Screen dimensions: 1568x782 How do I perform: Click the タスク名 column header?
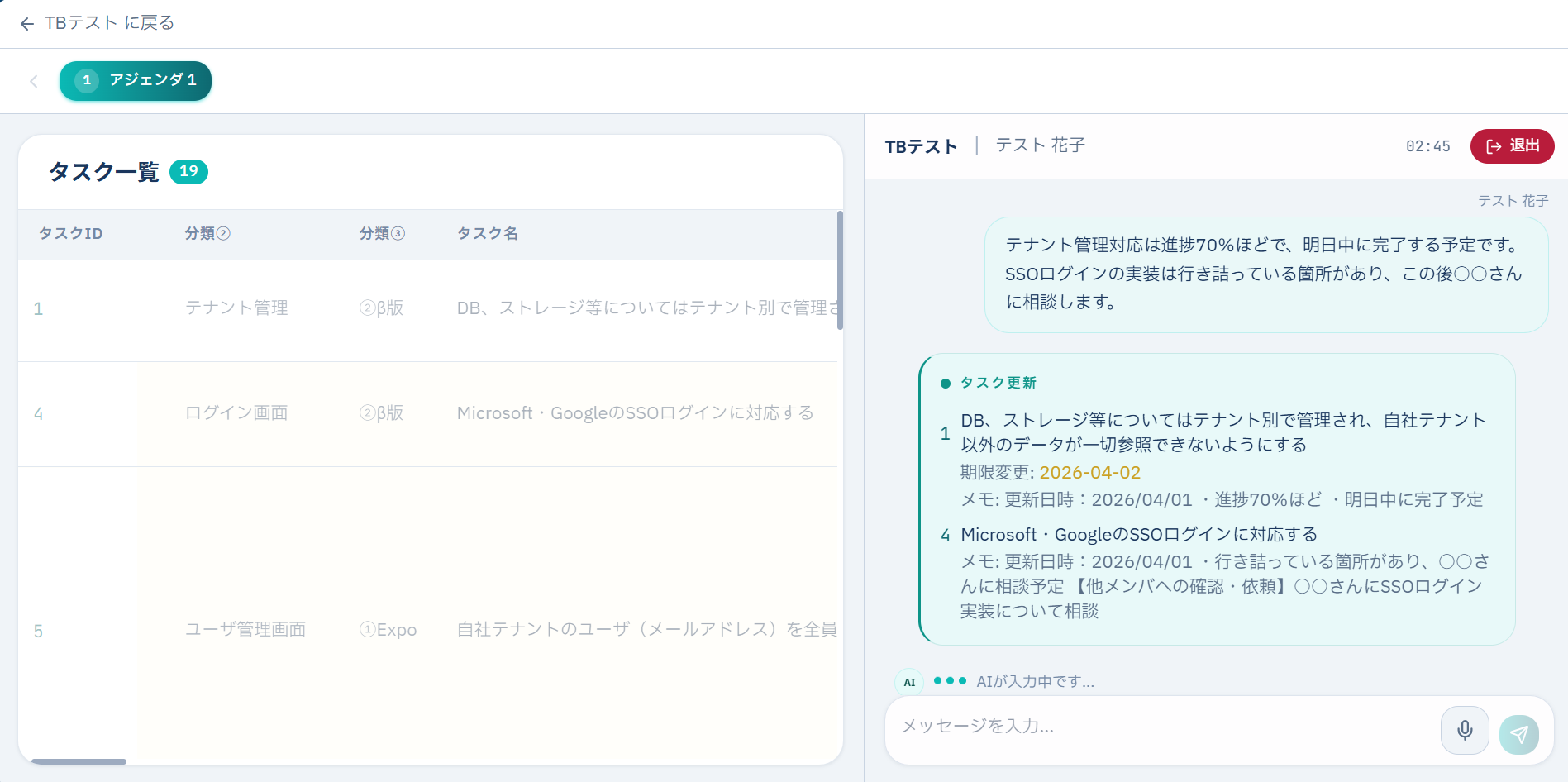[488, 234]
